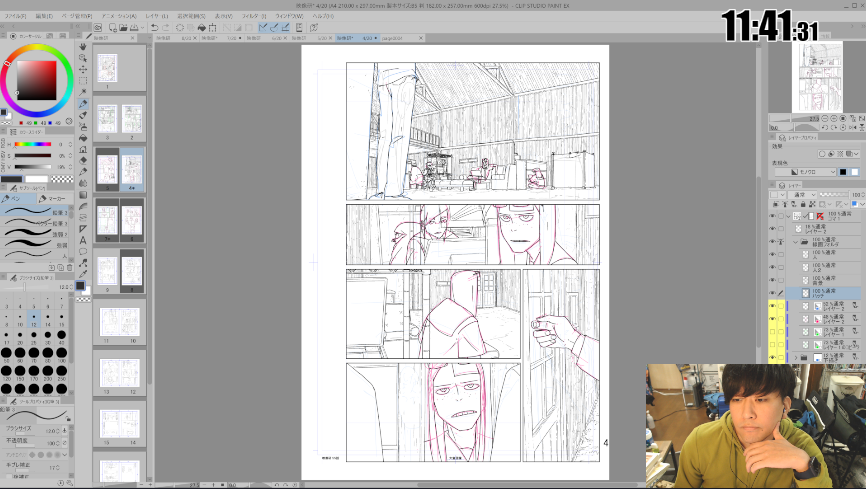This screenshot has width=866, height=489.
Task: Open the 編集(E) menu
Action: tap(45, 16)
